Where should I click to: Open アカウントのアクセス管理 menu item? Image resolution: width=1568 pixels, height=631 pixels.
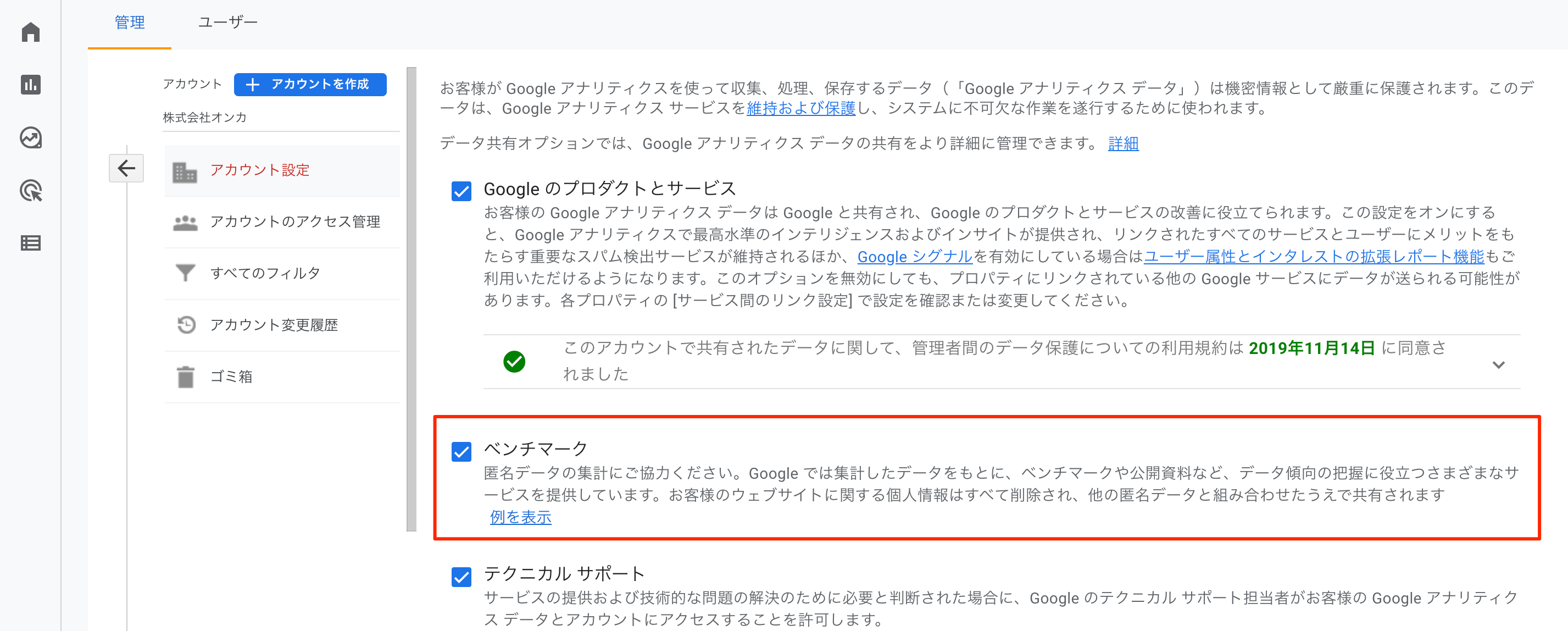pos(294,222)
